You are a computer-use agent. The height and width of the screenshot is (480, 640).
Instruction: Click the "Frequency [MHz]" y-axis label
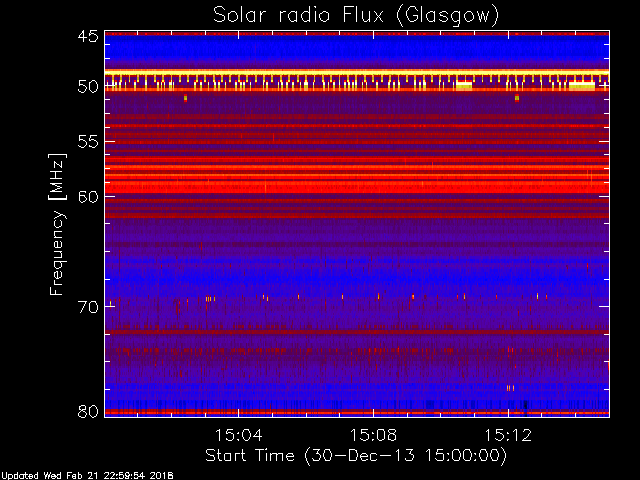(58, 223)
